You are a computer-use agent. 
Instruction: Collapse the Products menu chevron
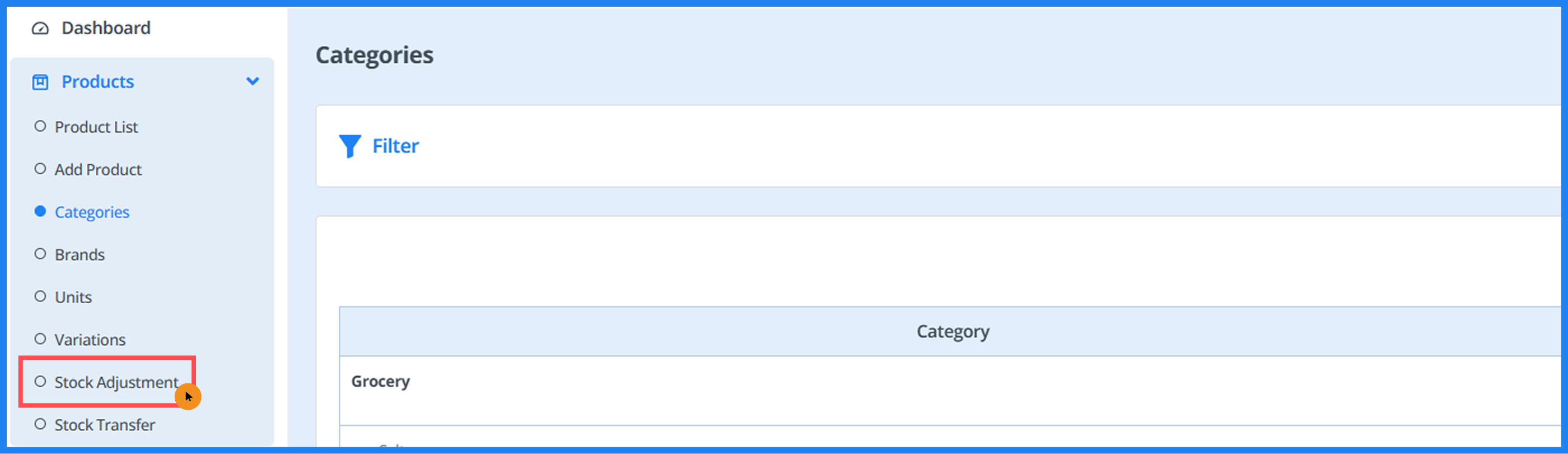pyautogui.click(x=253, y=82)
